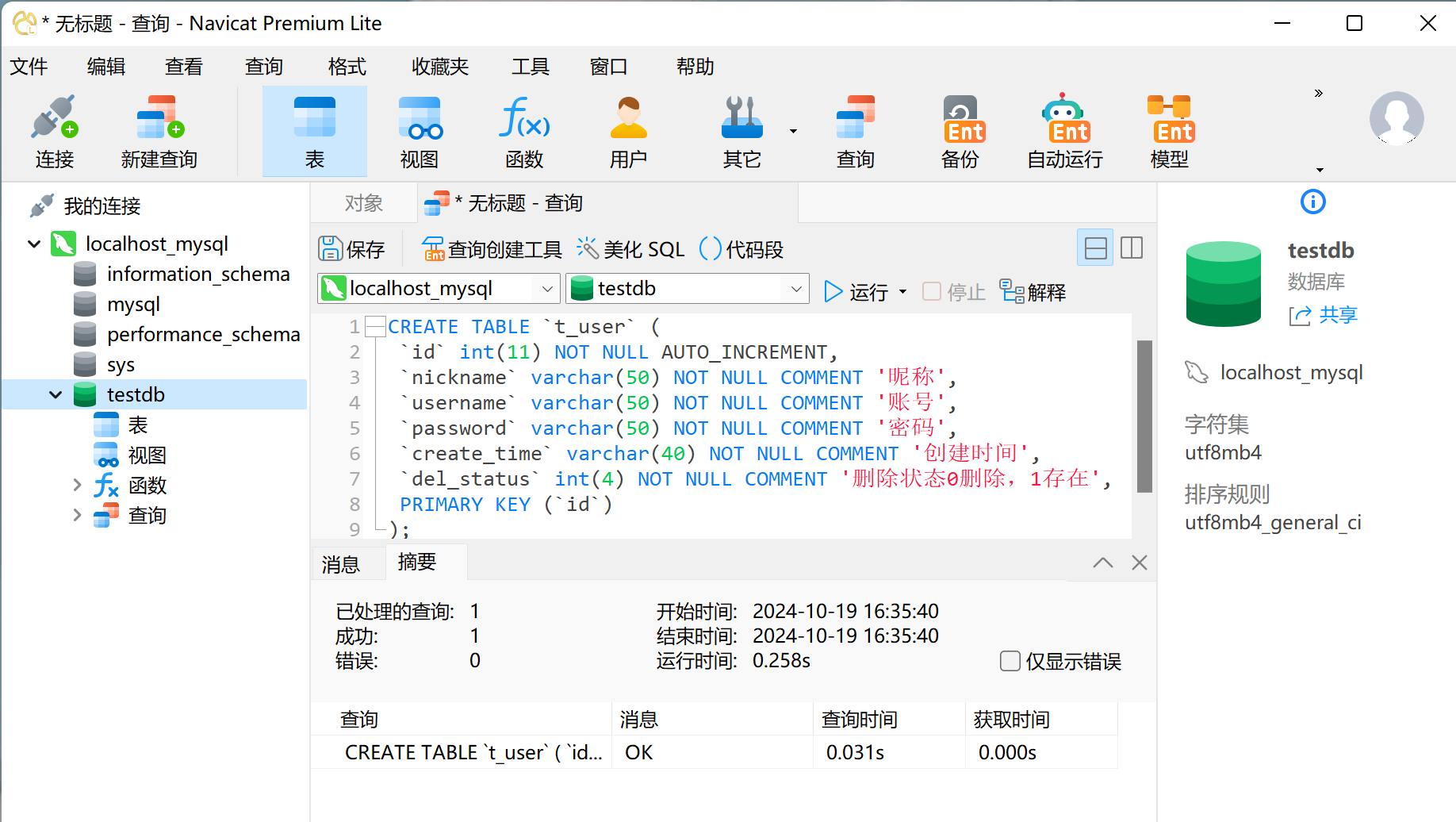The image size is (1456, 822).
Task: Toggle 'Show errors only' (仅显示错误) checkbox
Action: tap(1010, 661)
